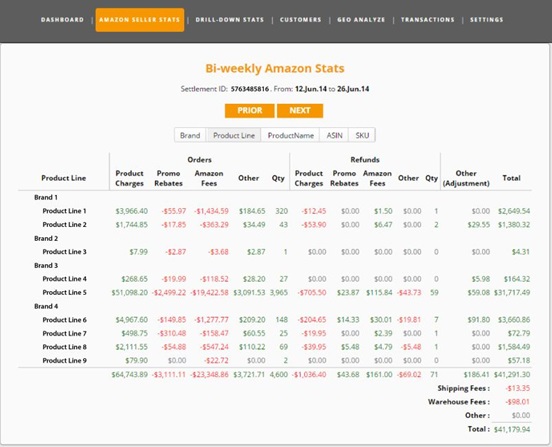Click the Warehouse Fees value -$98.01
This screenshot has height=447, width=552.
(x=518, y=402)
